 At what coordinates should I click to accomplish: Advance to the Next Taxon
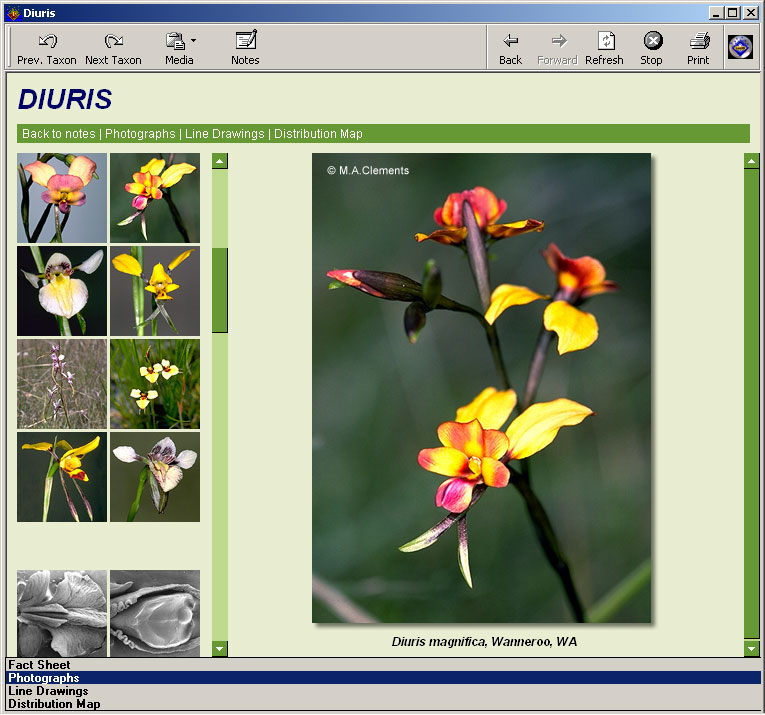coord(113,48)
